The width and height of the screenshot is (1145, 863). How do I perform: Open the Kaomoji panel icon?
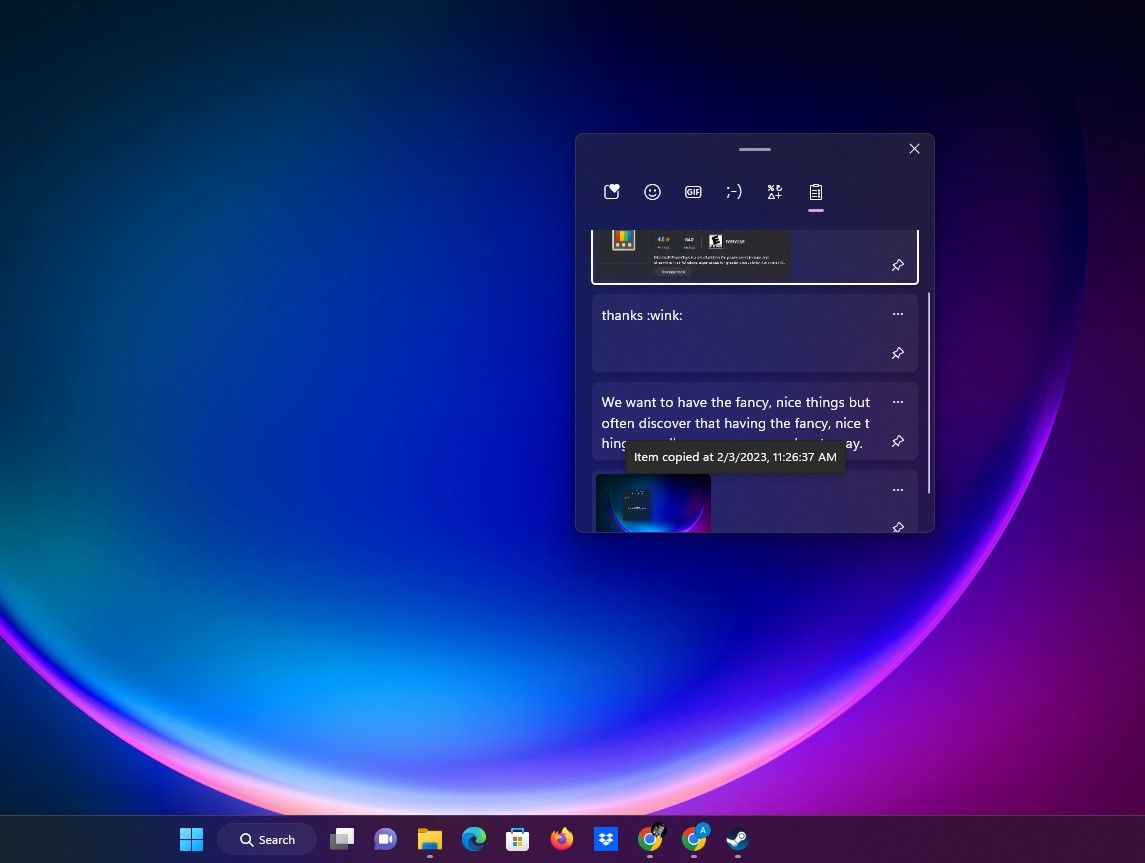coord(734,191)
